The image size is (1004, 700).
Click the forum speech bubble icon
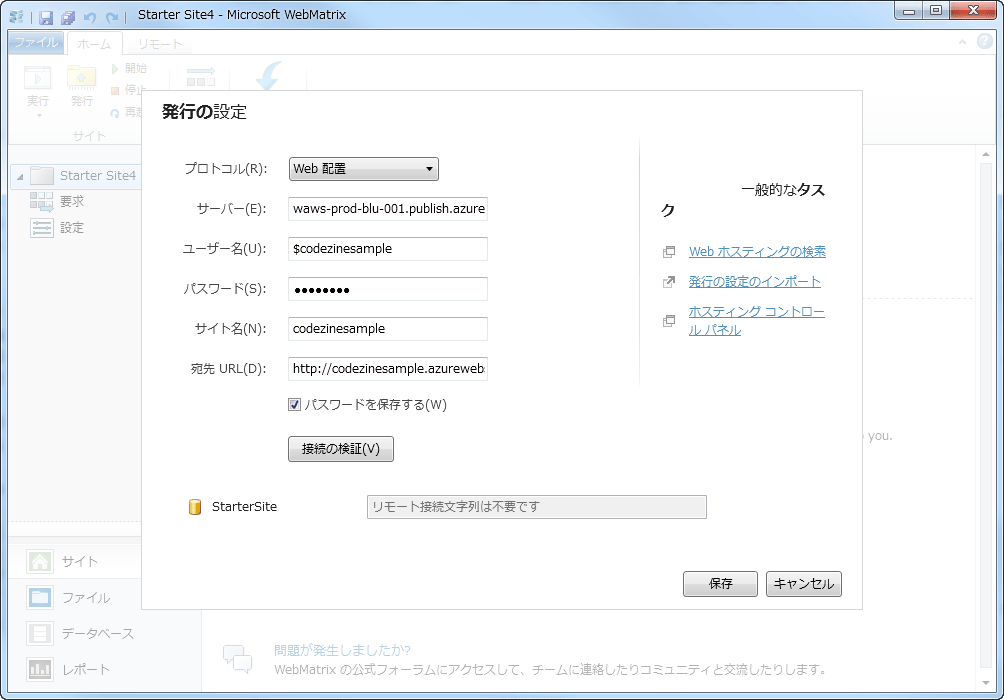click(x=238, y=658)
